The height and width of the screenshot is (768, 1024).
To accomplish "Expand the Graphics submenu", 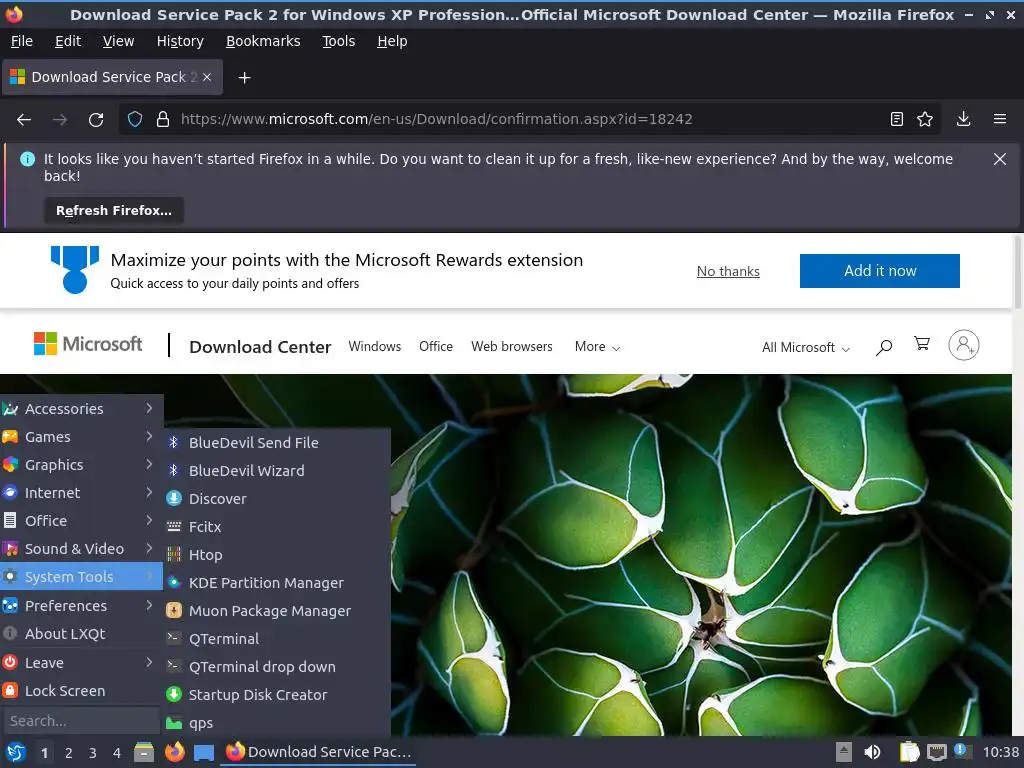I will (81, 465).
